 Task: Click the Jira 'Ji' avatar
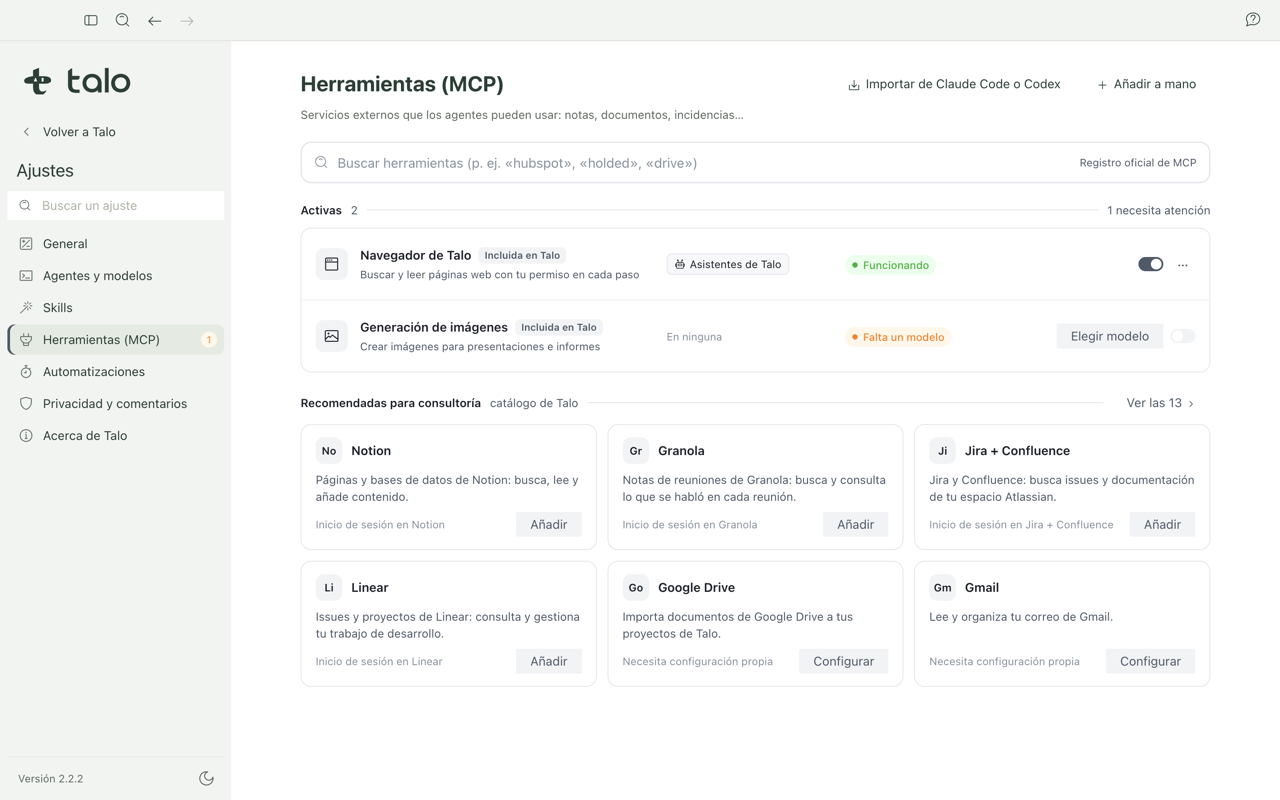942,451
